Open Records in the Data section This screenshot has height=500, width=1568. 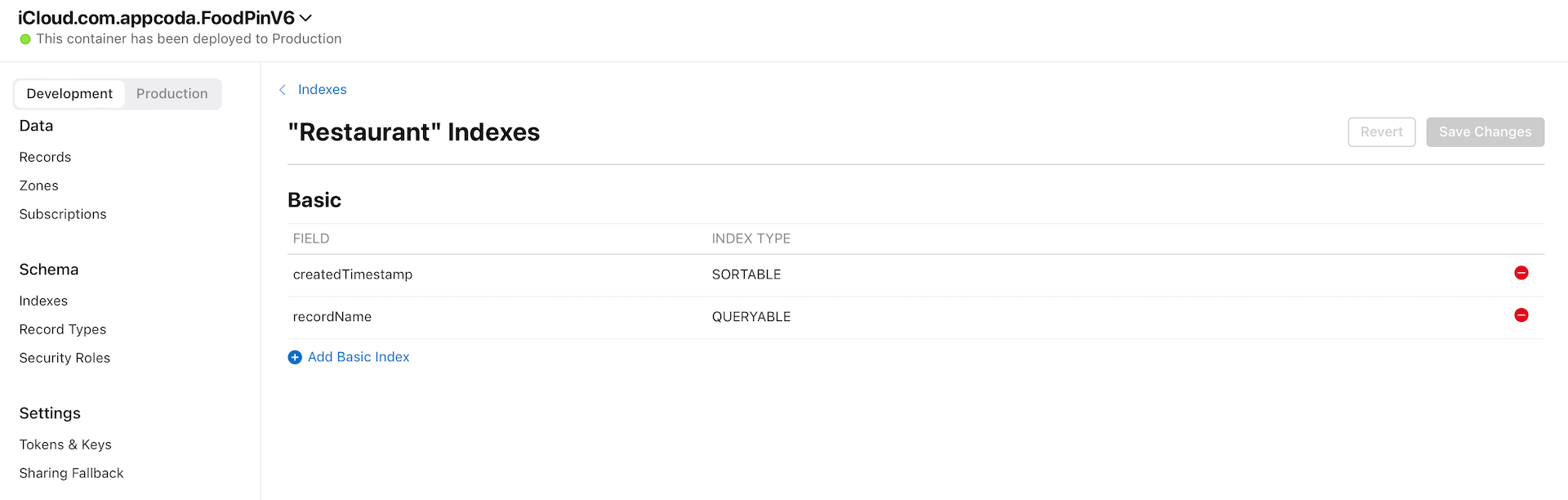tap(45, 157)
